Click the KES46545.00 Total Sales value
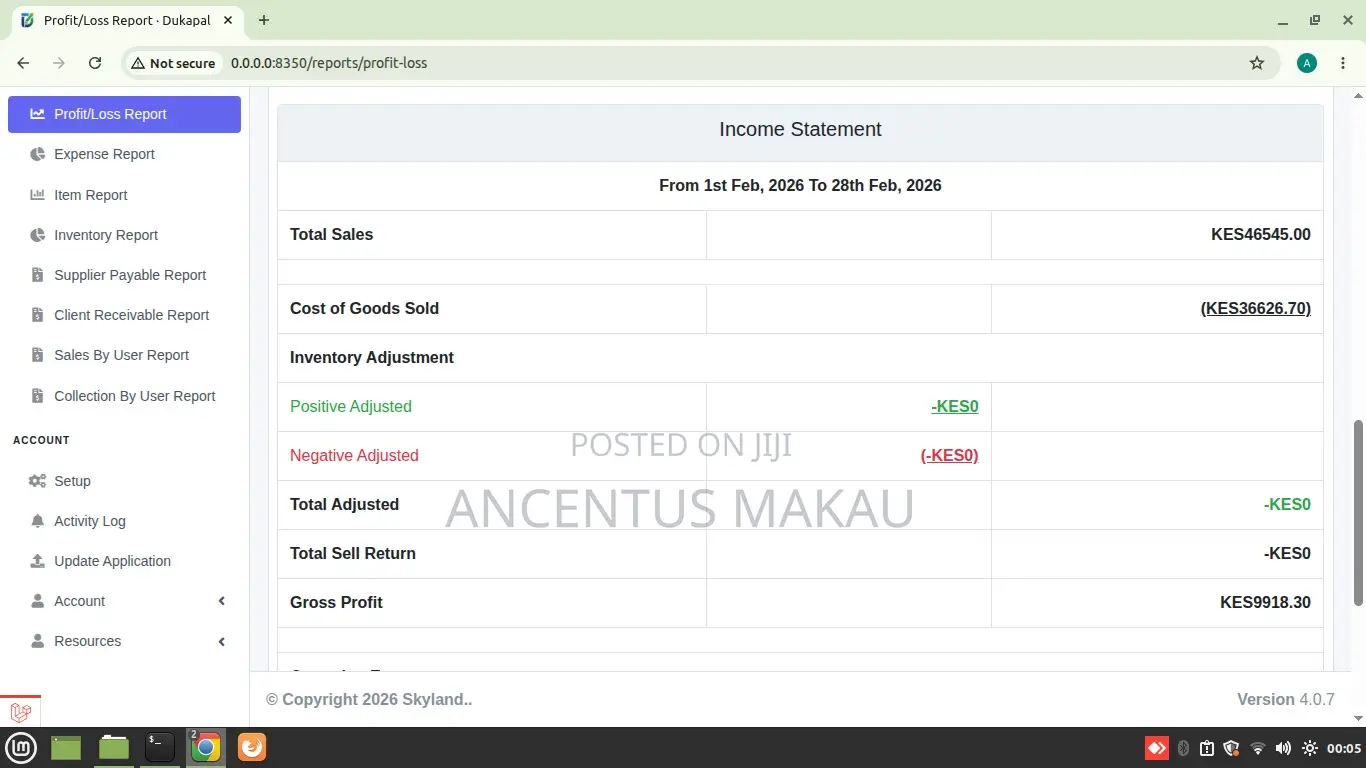Viewport: 1366px width, 768px height. (x=1260, y=234)
